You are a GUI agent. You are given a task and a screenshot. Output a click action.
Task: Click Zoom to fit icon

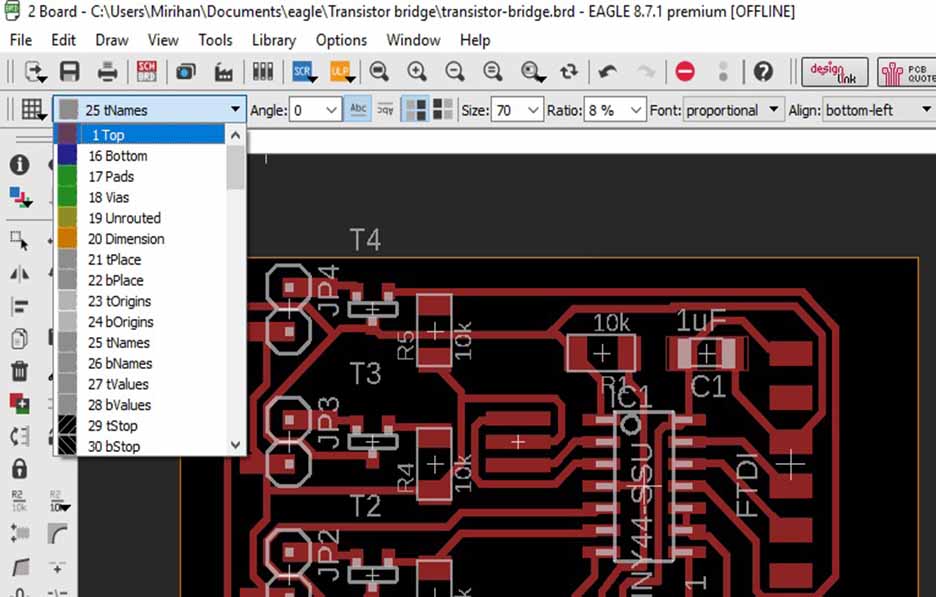[379, 72]
